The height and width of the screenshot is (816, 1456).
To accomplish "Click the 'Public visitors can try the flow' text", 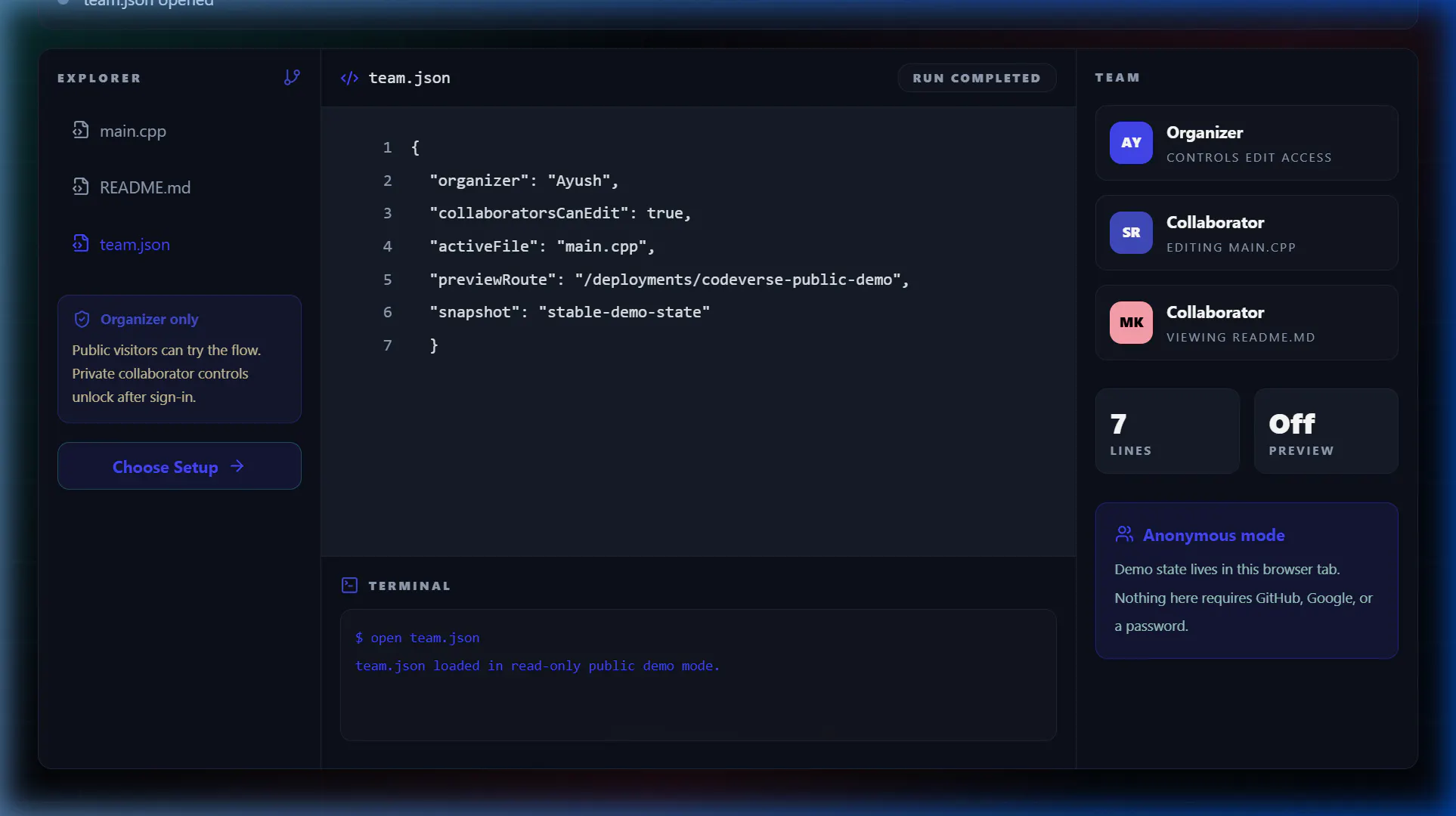I will pyautogui.click(x=166, y=350).
